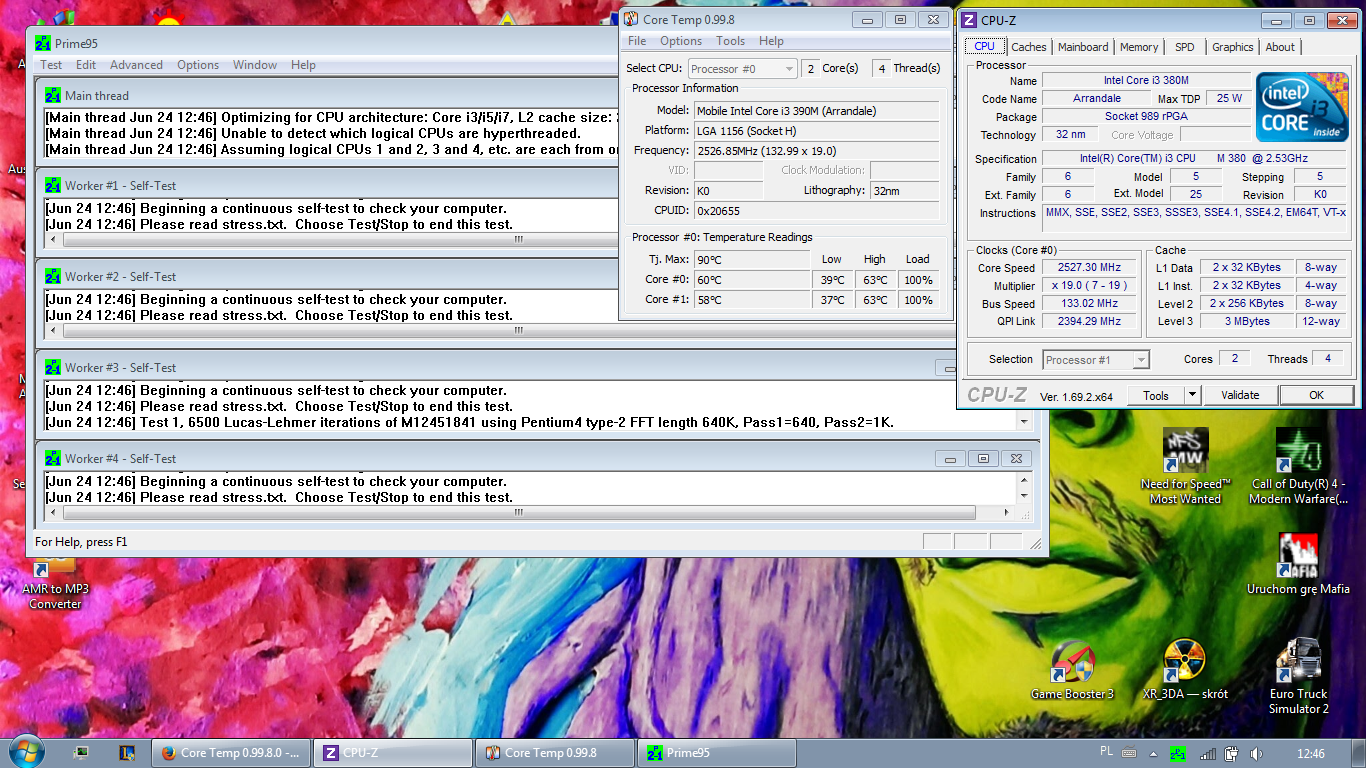Show hidden system tray icons
Viewport: 1366px width, 768px height.
coord(1153,753)
